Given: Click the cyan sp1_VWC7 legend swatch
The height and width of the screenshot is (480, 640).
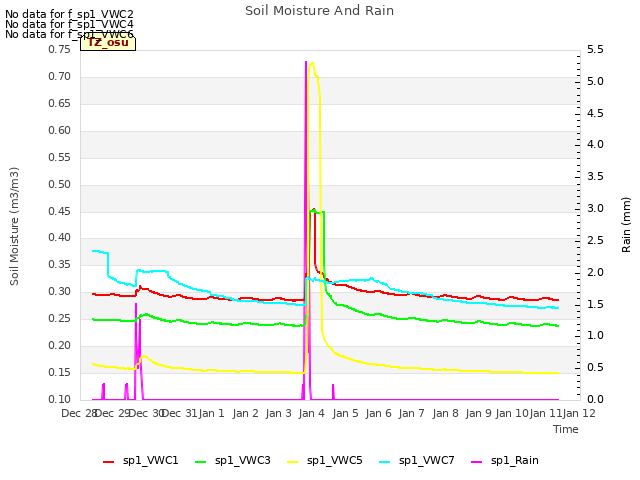Looking at the screenshot, I should pos(385,462).
